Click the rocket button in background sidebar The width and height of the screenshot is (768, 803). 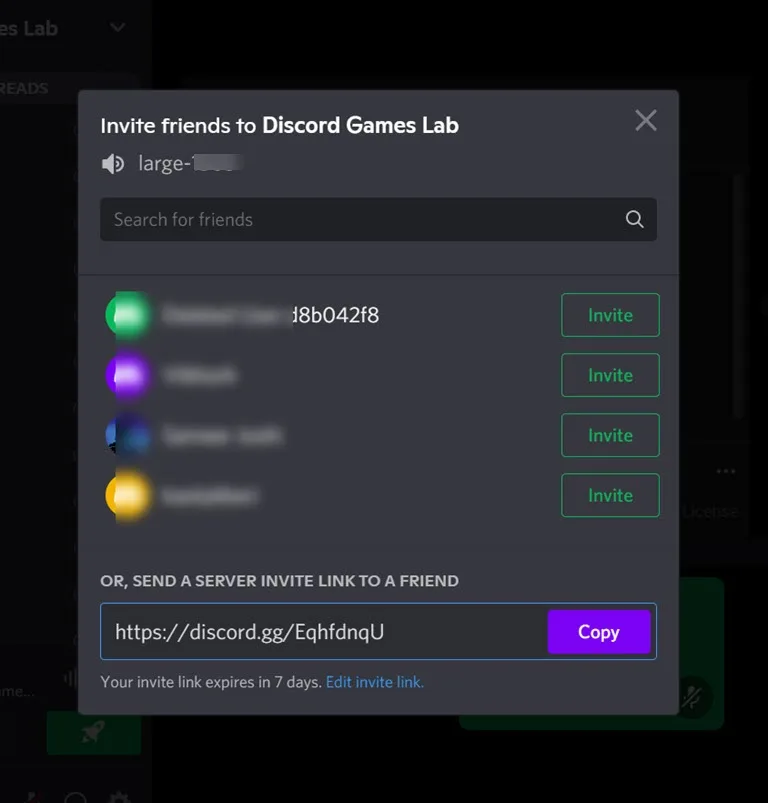(94, 732)
